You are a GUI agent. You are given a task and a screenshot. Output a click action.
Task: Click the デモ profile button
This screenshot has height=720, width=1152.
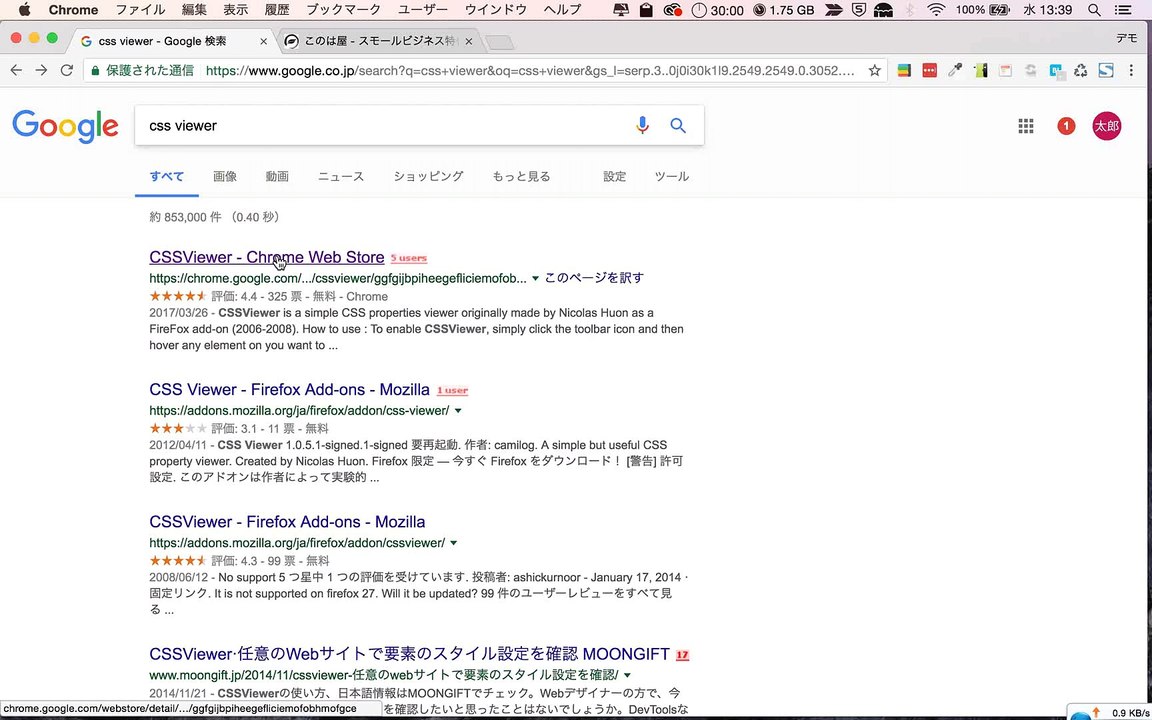point(1127,38)
